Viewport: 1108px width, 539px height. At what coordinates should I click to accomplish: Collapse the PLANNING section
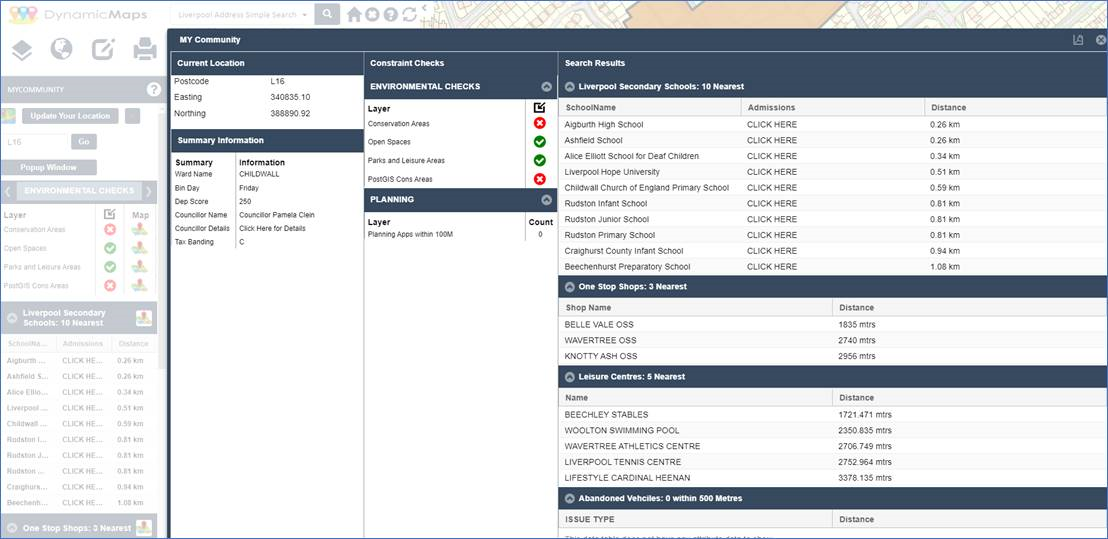point(546,200)
